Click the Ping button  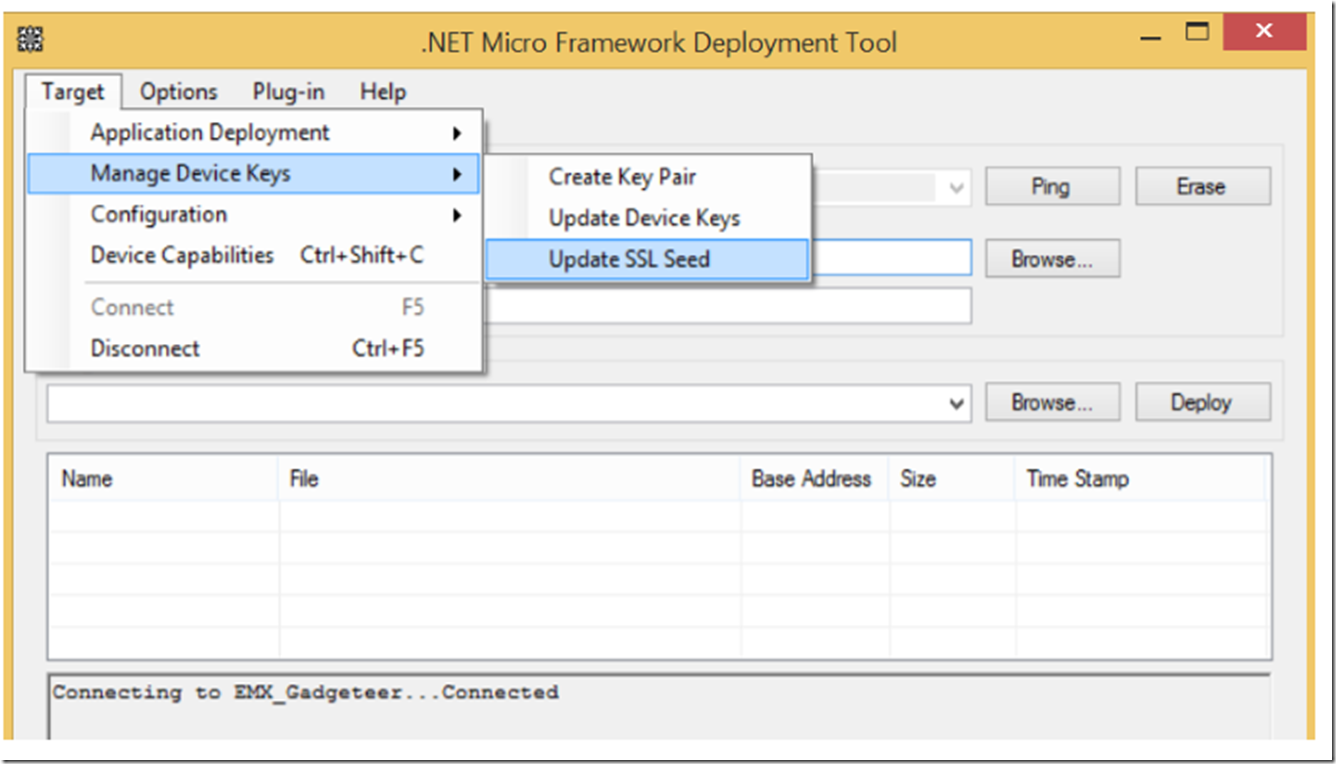coord(1052,187)
